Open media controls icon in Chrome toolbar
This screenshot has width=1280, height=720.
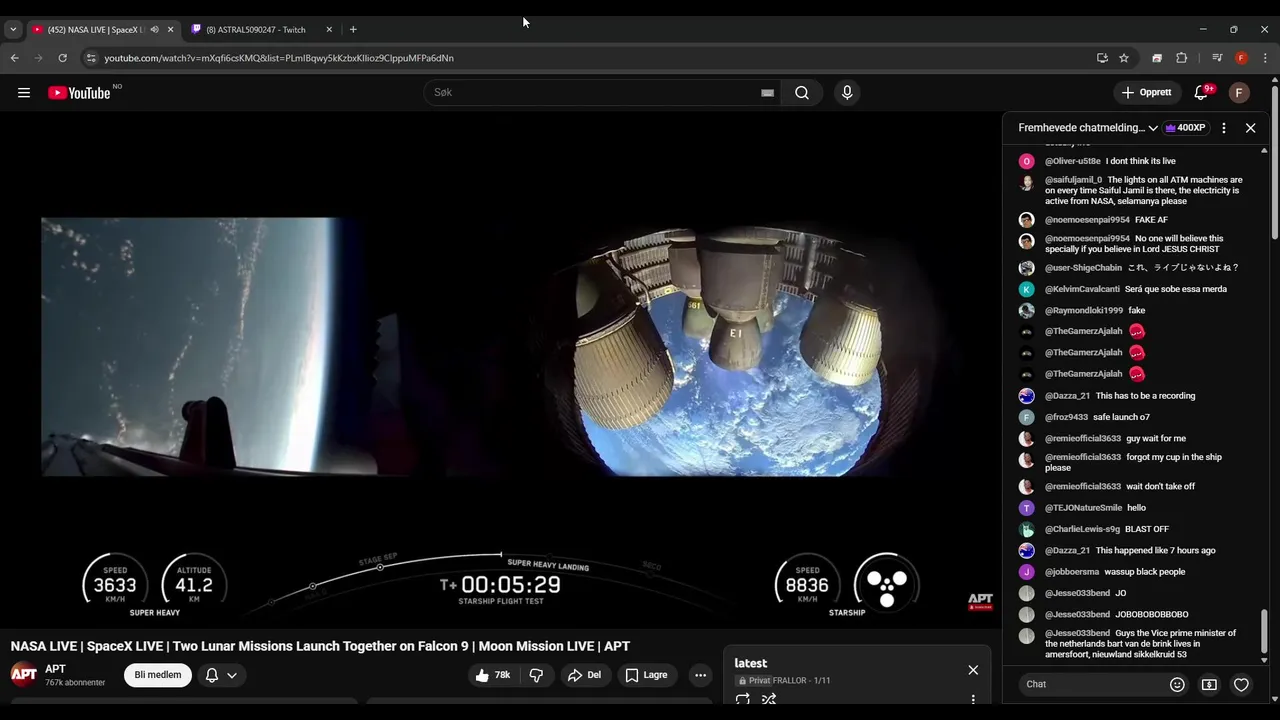[1217, 58]
